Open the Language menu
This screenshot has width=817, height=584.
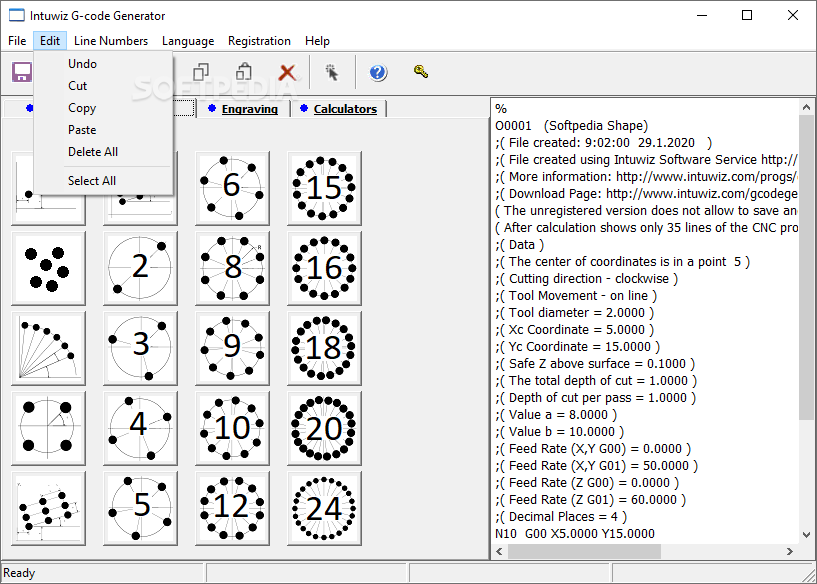pyautogui.click(x=188, y=41)
